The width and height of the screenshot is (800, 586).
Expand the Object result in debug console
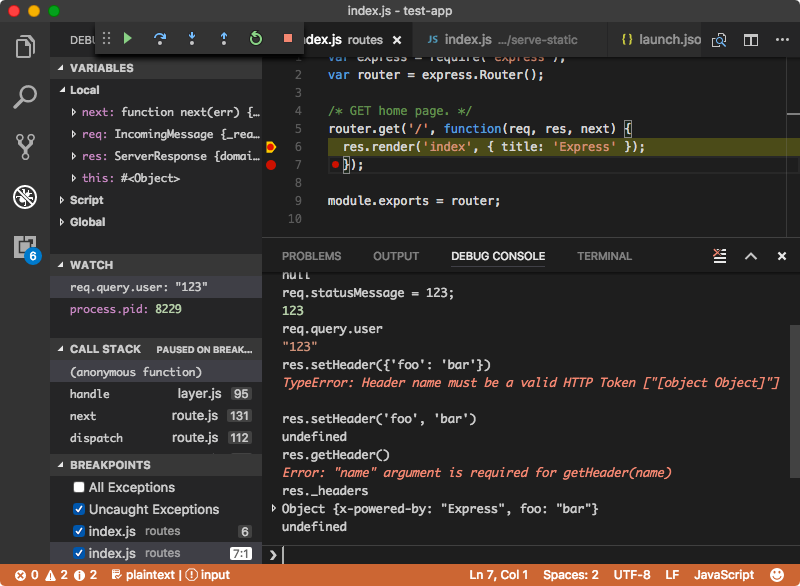pos(273,508)
